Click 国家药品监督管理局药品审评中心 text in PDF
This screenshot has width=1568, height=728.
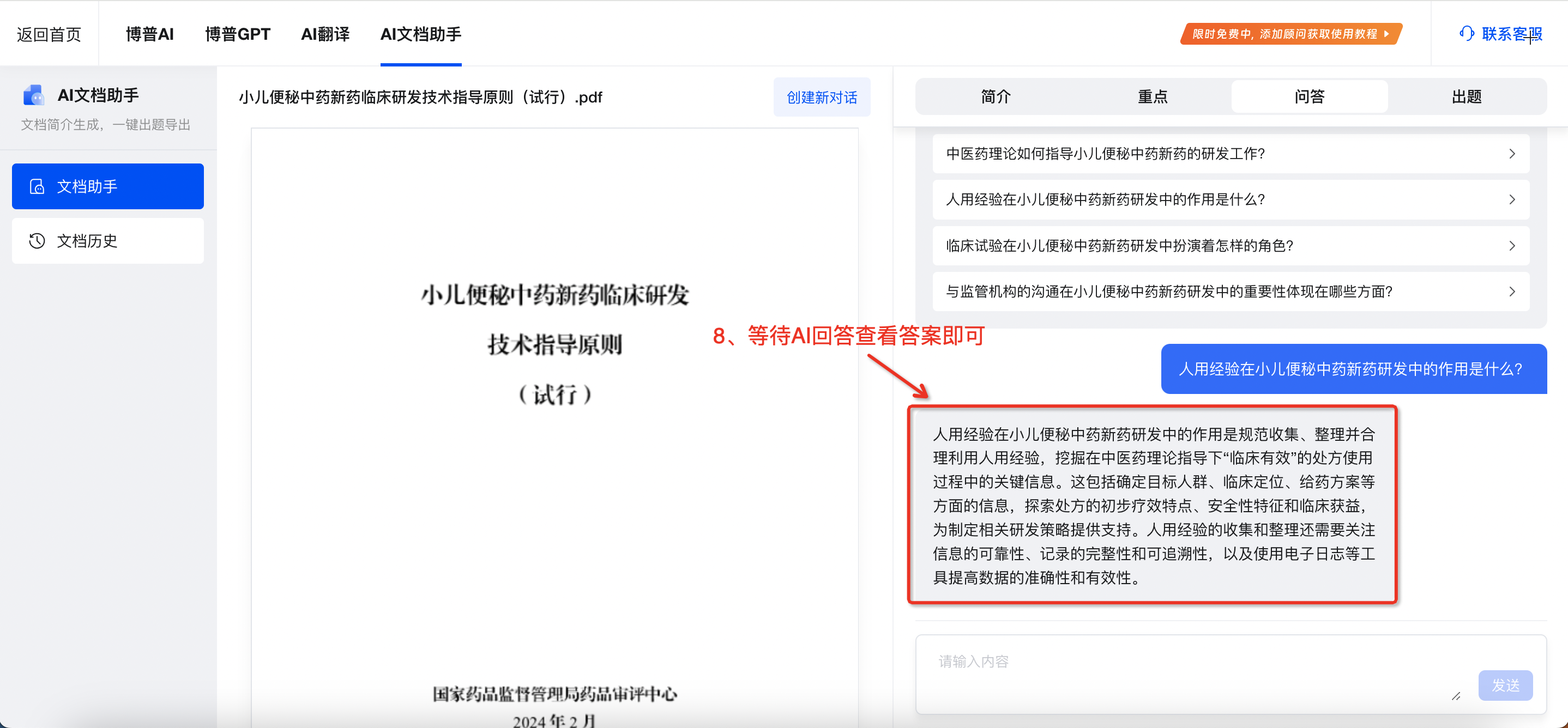(554, 694)
